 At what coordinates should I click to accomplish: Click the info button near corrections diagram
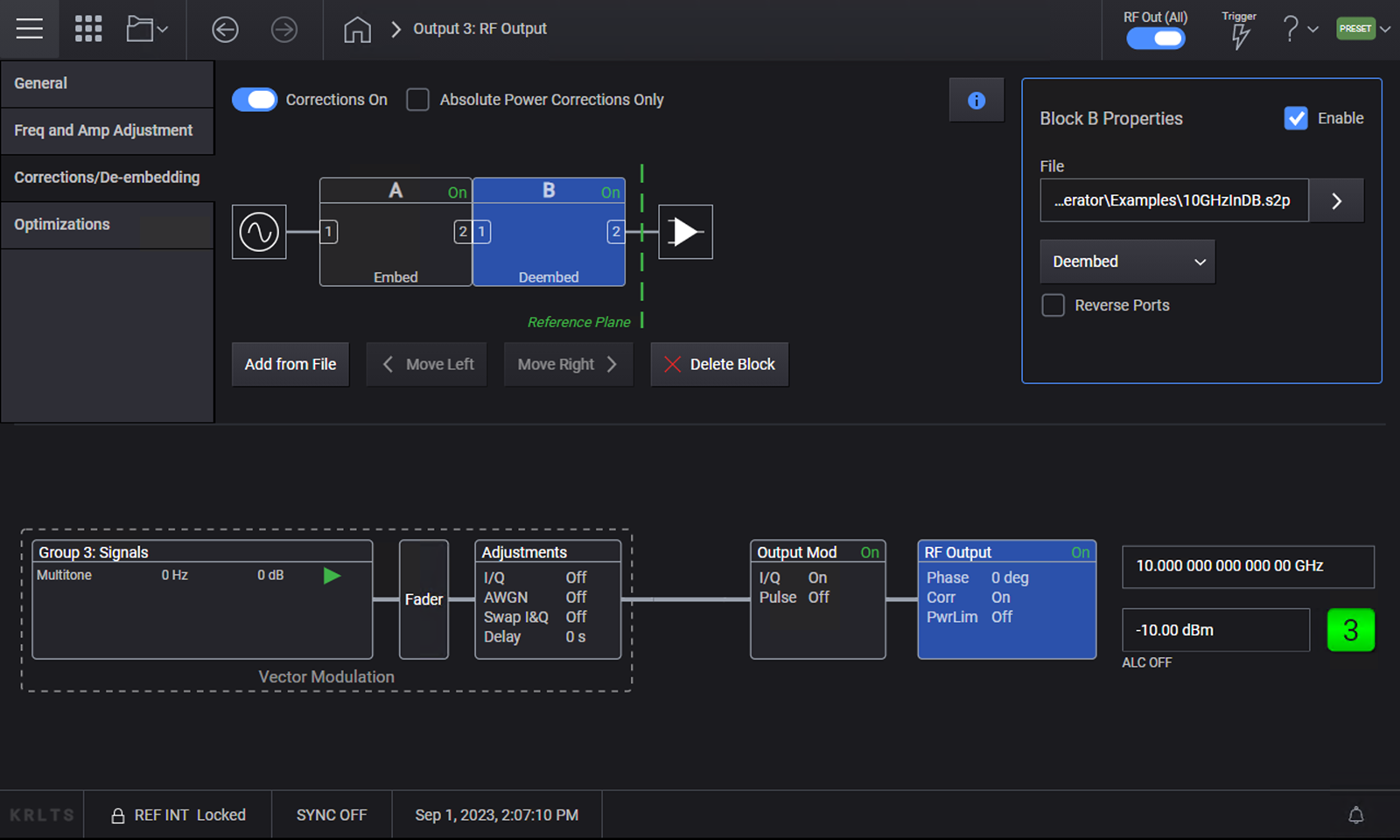click(x=976, y=100)
